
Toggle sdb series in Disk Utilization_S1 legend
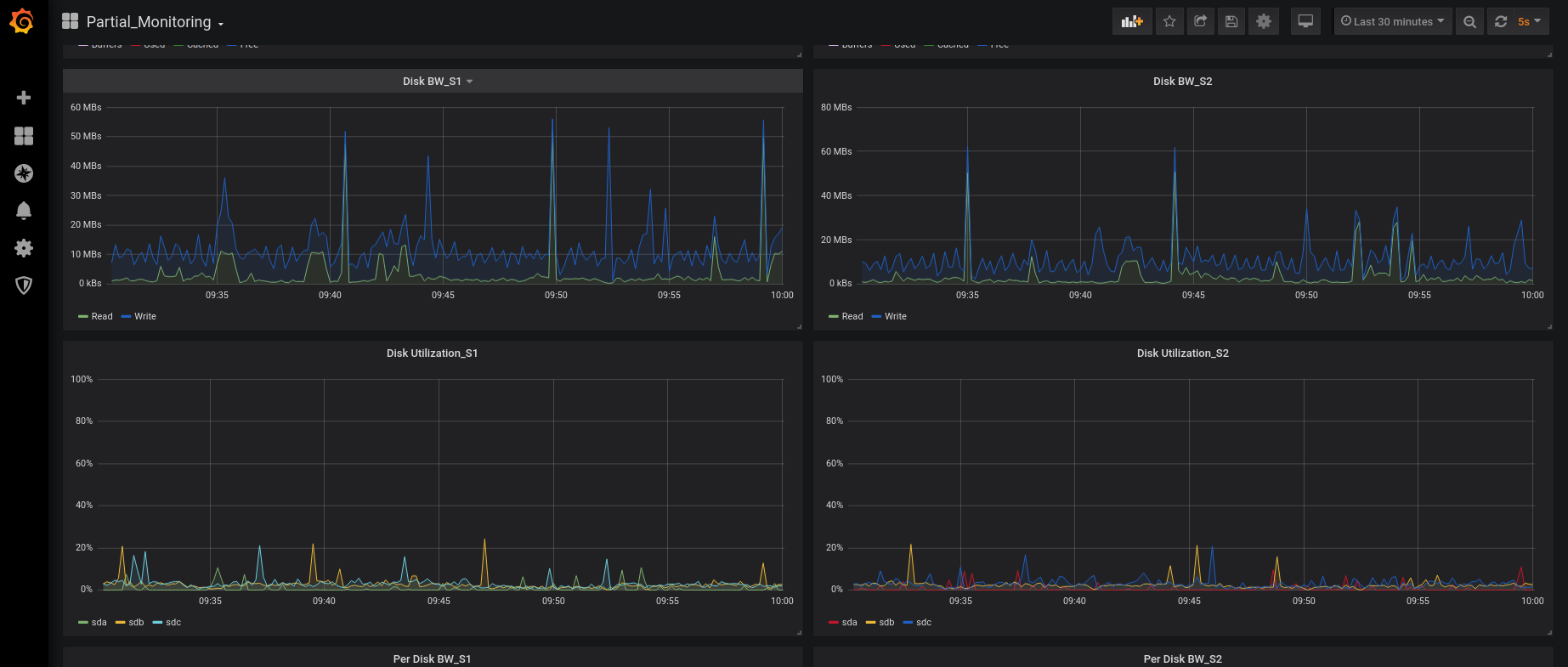point(135,622)
